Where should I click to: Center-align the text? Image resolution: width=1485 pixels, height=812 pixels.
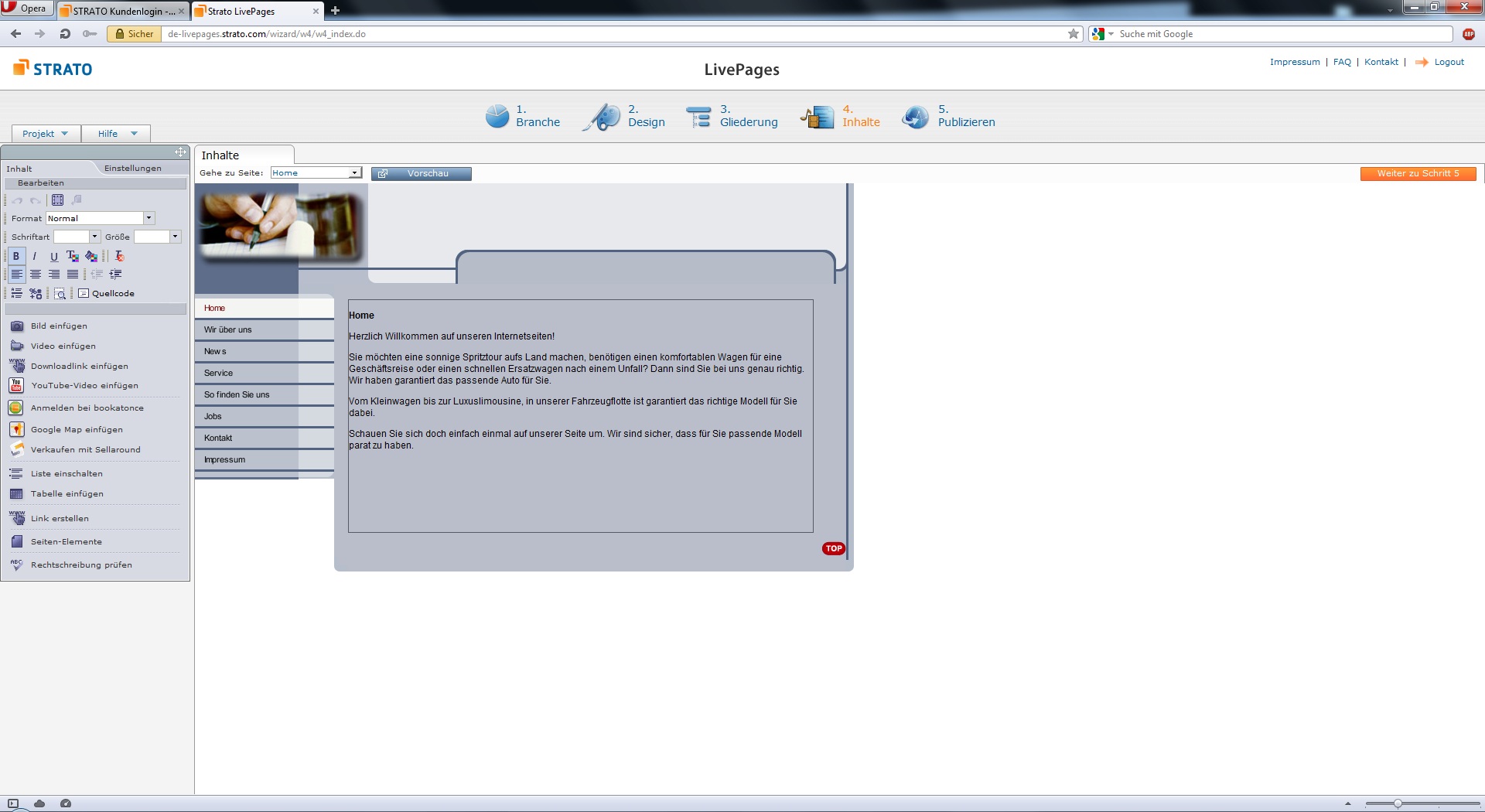coord(36,275)
